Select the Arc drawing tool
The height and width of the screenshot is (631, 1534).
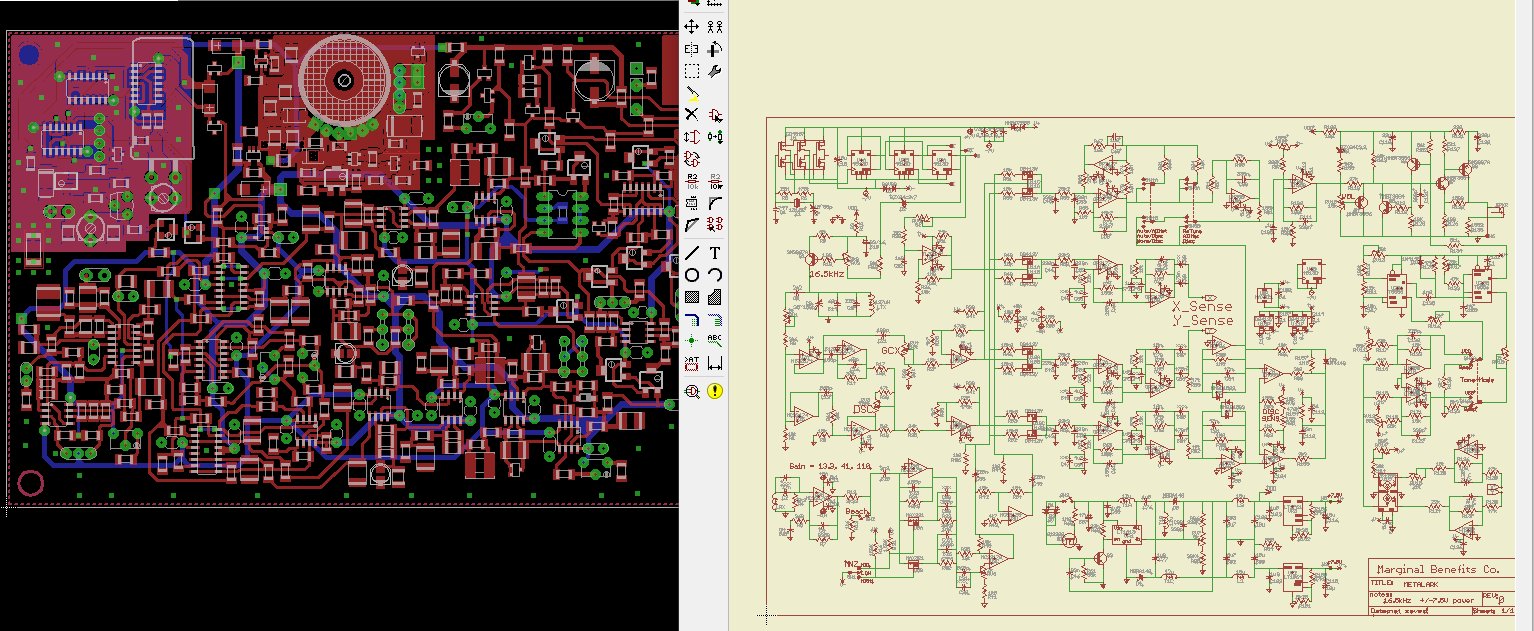coord(715,275)
